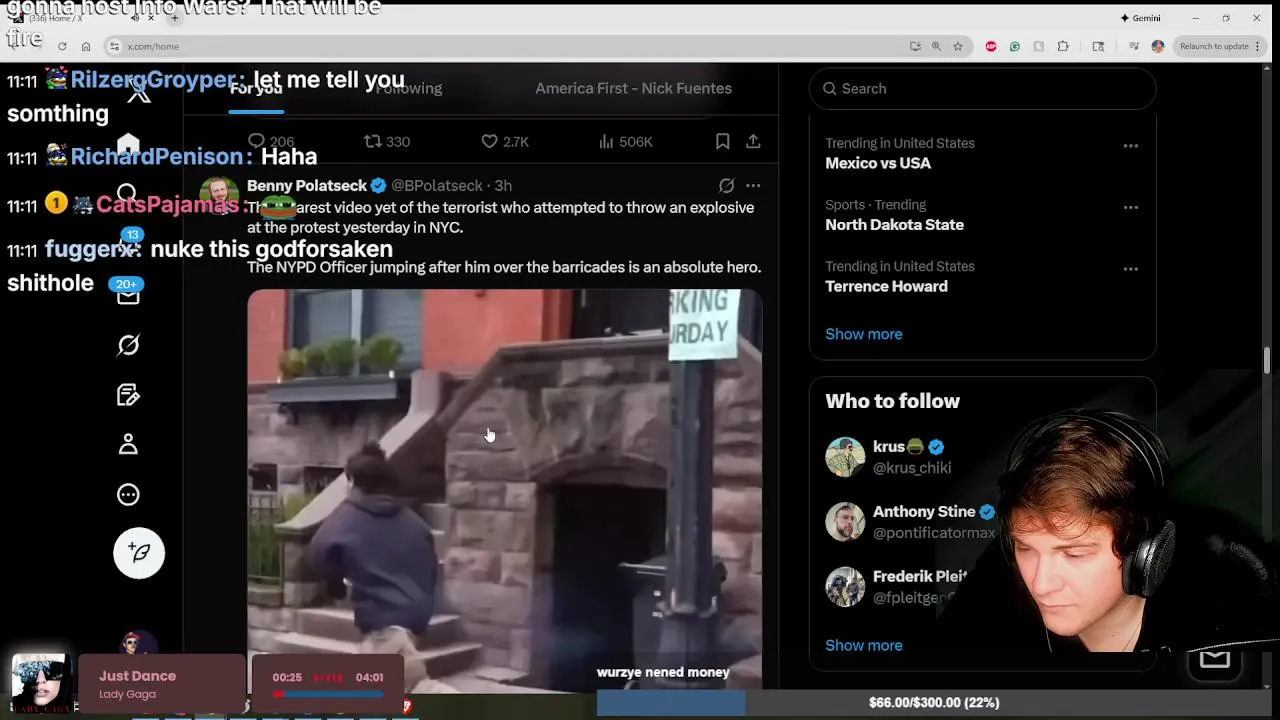Play the NYC protest video
1280x720 pixels.
click(505, 490)
